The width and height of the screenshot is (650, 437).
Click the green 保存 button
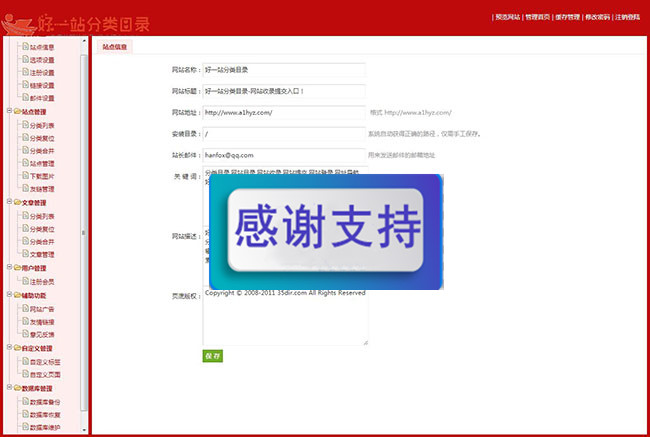[213, 356]
